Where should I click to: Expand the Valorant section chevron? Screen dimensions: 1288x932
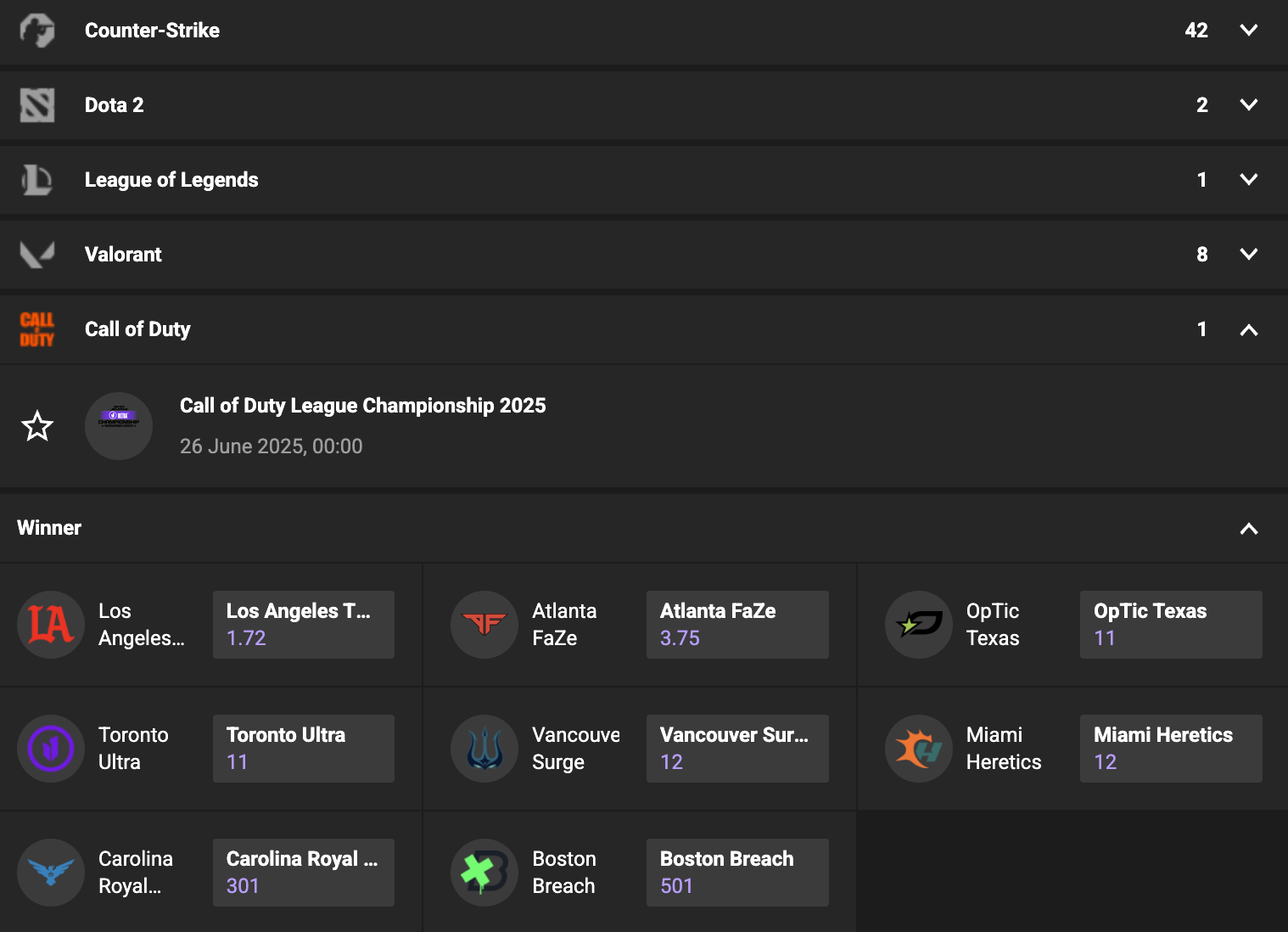tap(1249, 255)
